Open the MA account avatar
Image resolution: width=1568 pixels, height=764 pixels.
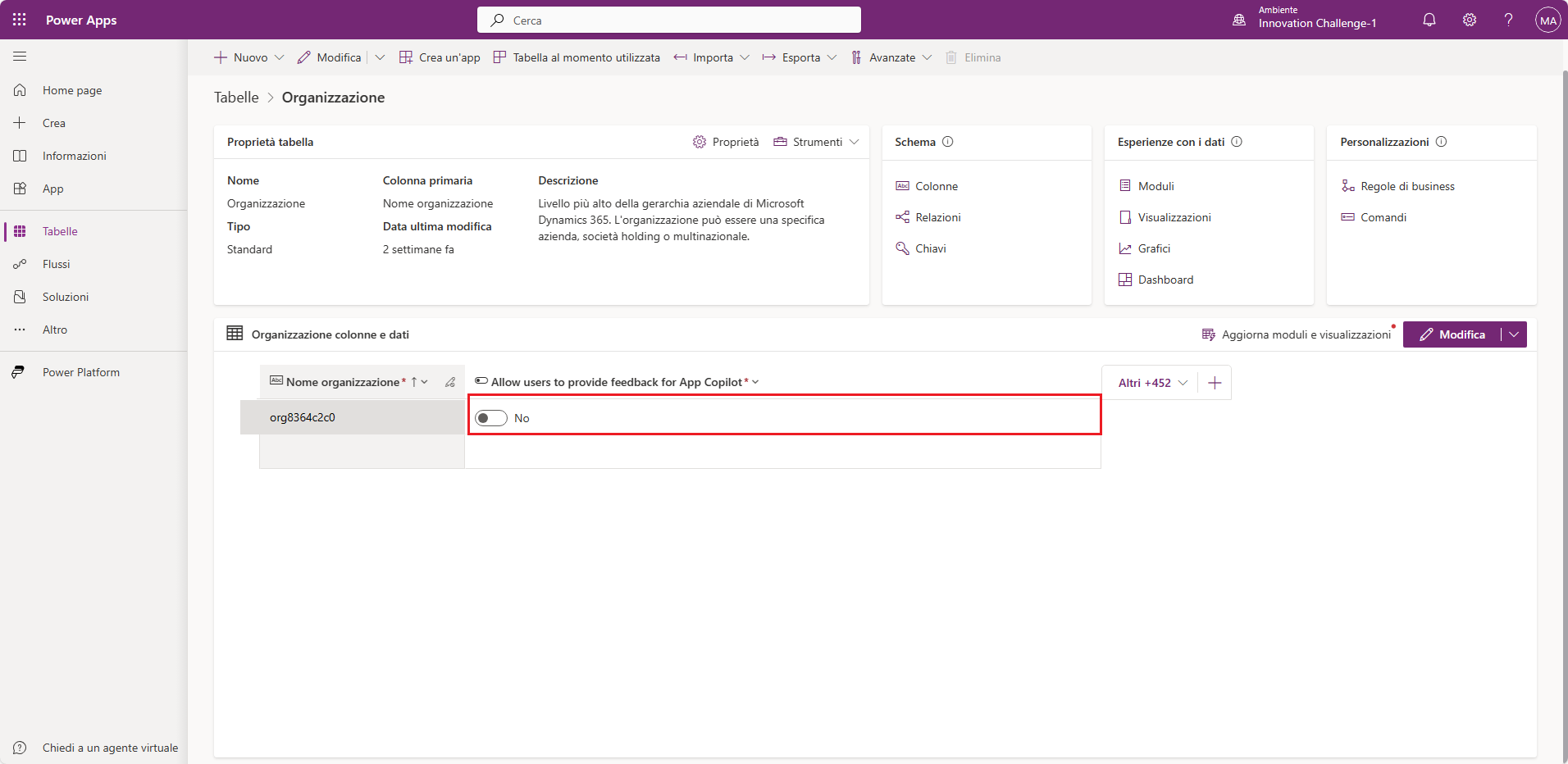pos(1547,20)
